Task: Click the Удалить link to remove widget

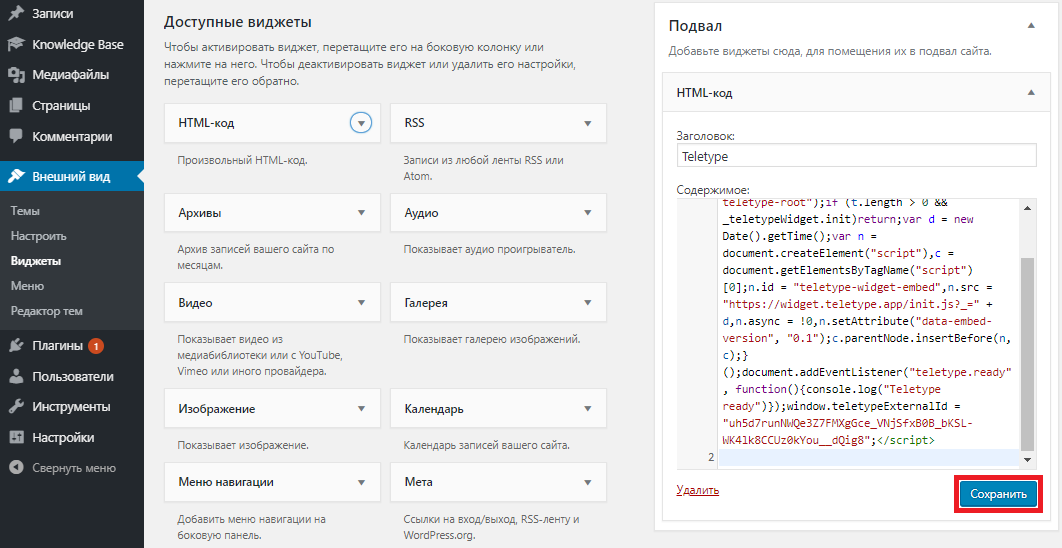Action: (698, 490)
